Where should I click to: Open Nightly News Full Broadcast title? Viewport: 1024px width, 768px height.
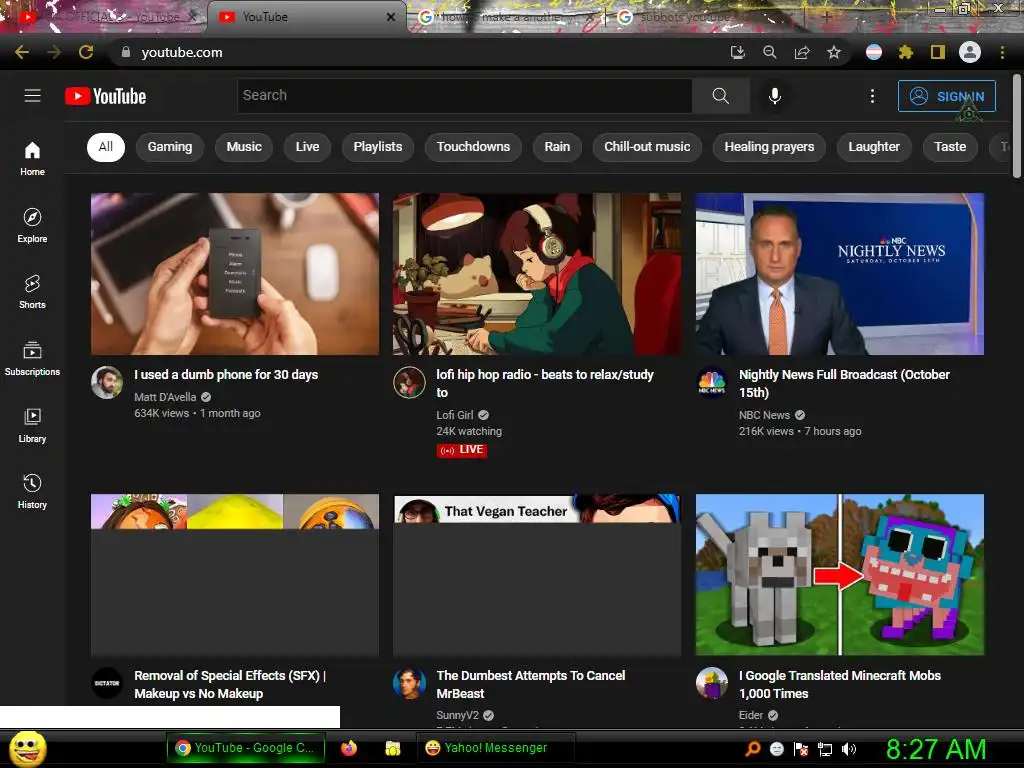[x=844, y=383]
